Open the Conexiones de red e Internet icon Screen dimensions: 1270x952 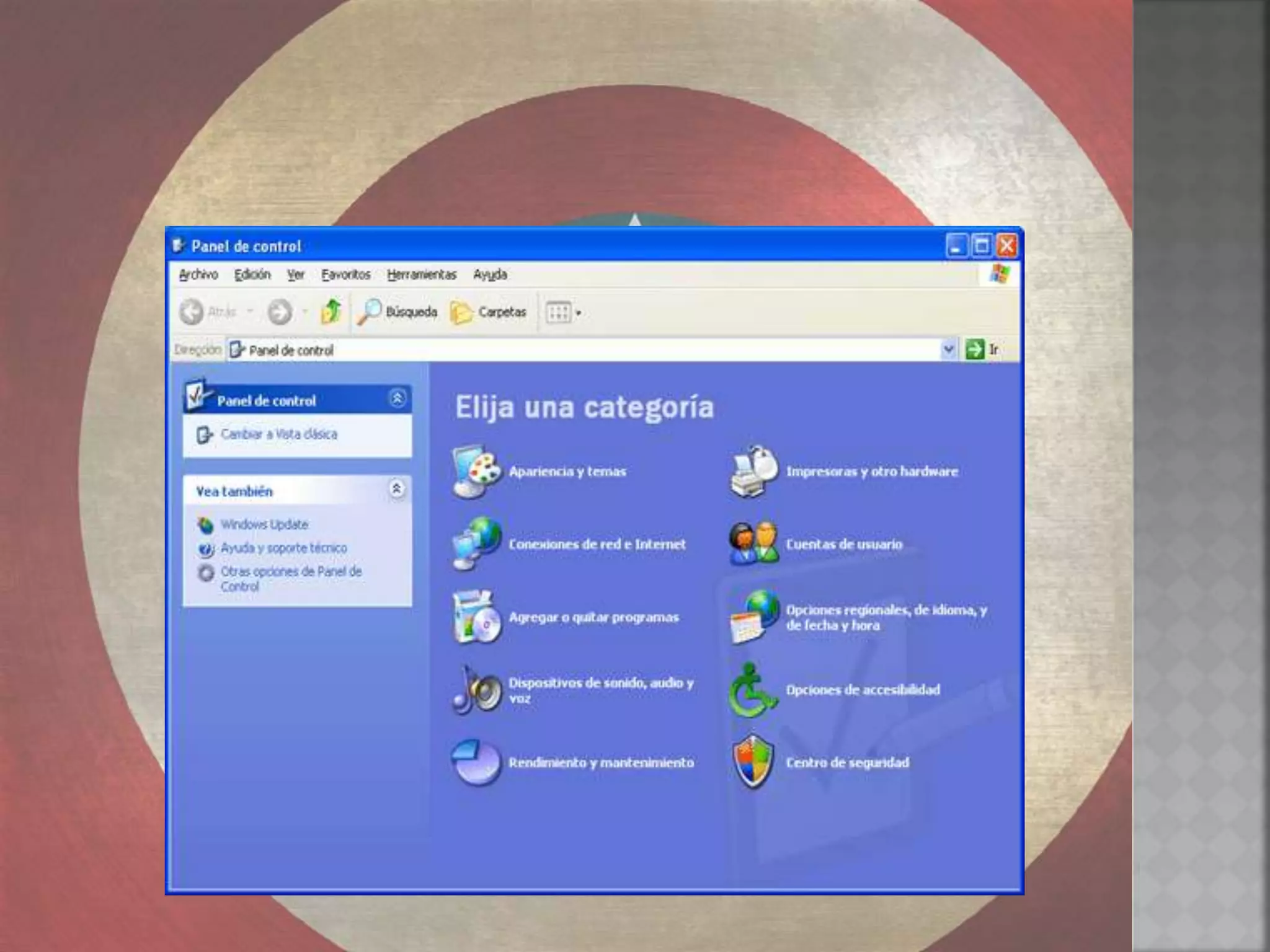coord(476,544)
